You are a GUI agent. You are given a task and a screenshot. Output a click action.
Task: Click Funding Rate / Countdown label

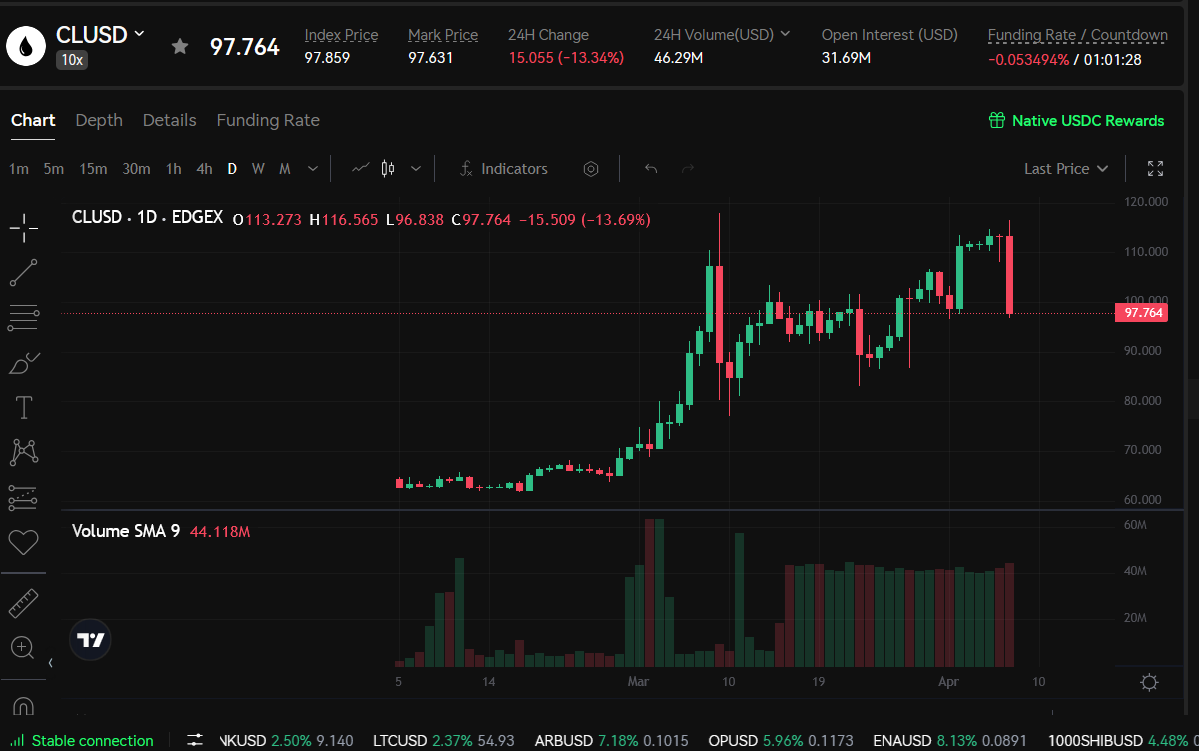click(x=1077, y=35)
